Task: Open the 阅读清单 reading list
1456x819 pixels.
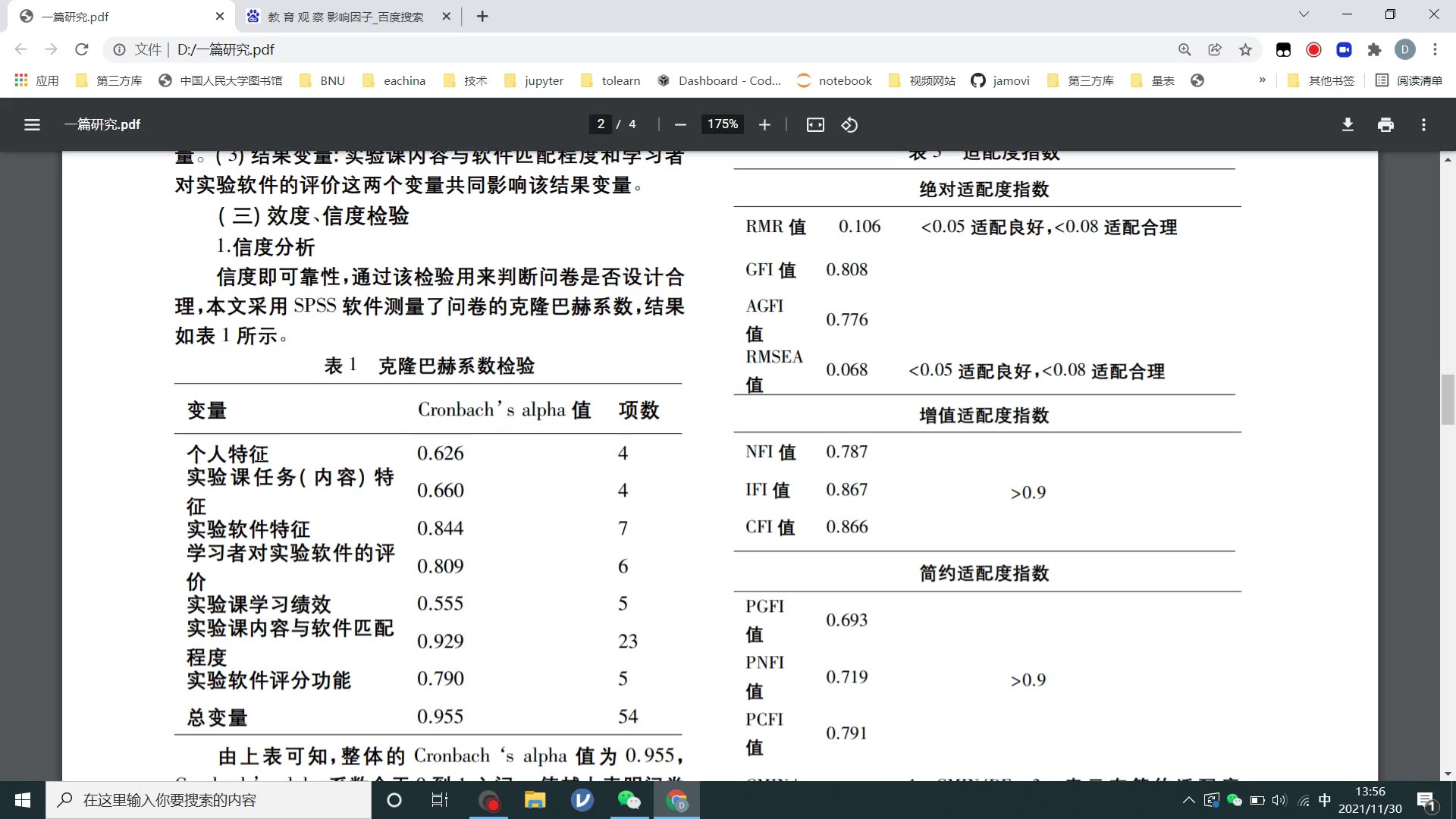Action: (x=1409, y=80)
